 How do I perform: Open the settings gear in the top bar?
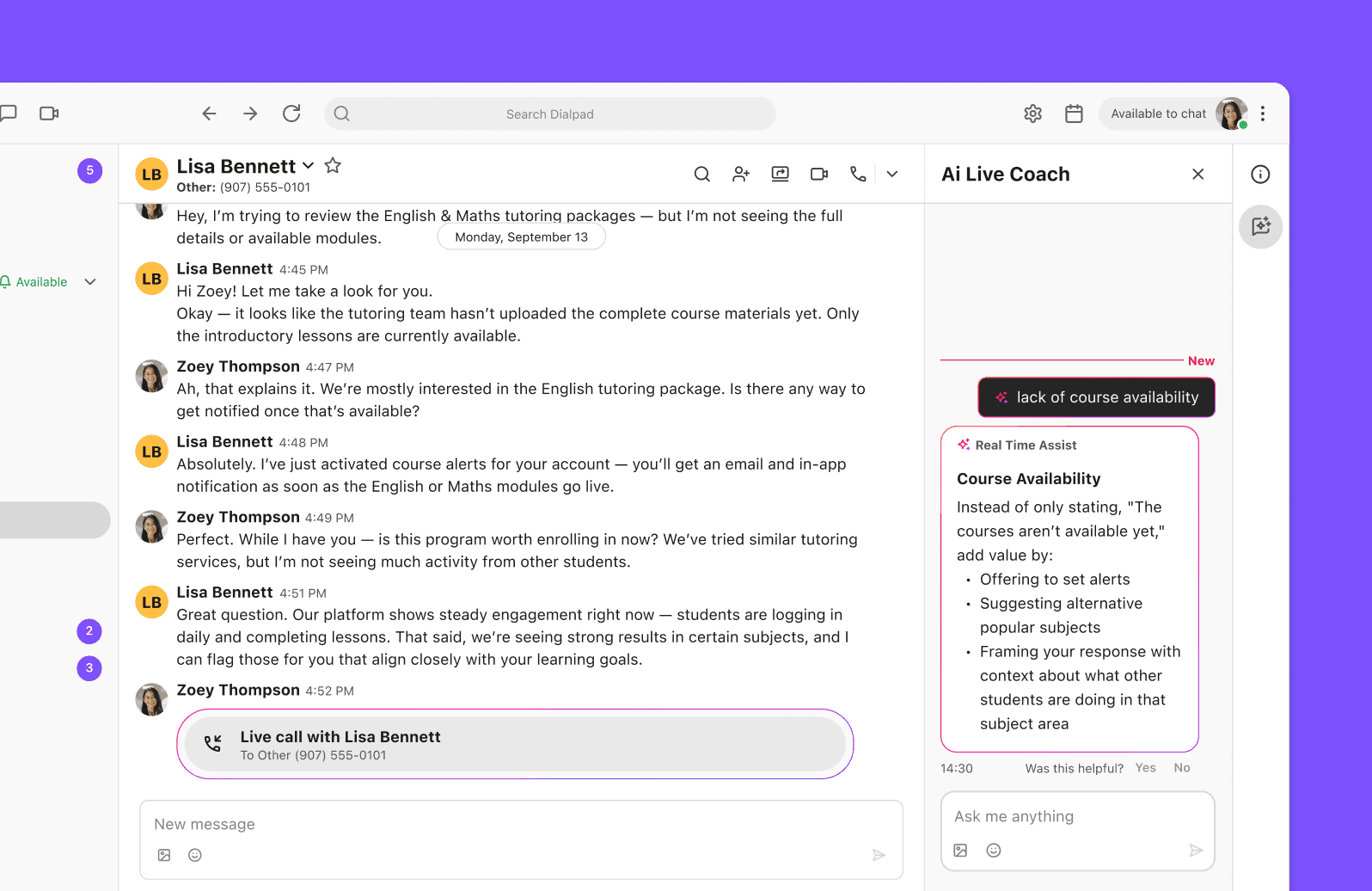pyautogui.click(x=1032, y=114)
